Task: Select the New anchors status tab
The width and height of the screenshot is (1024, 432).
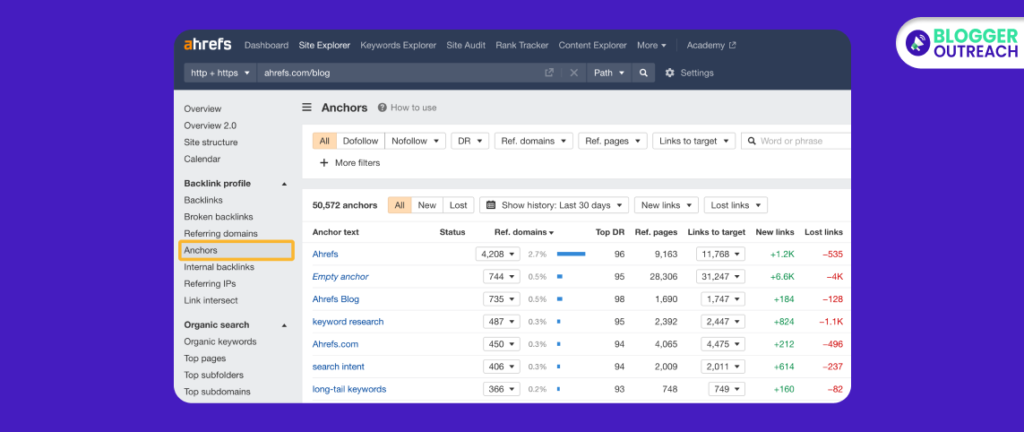Action: point(427,205)
